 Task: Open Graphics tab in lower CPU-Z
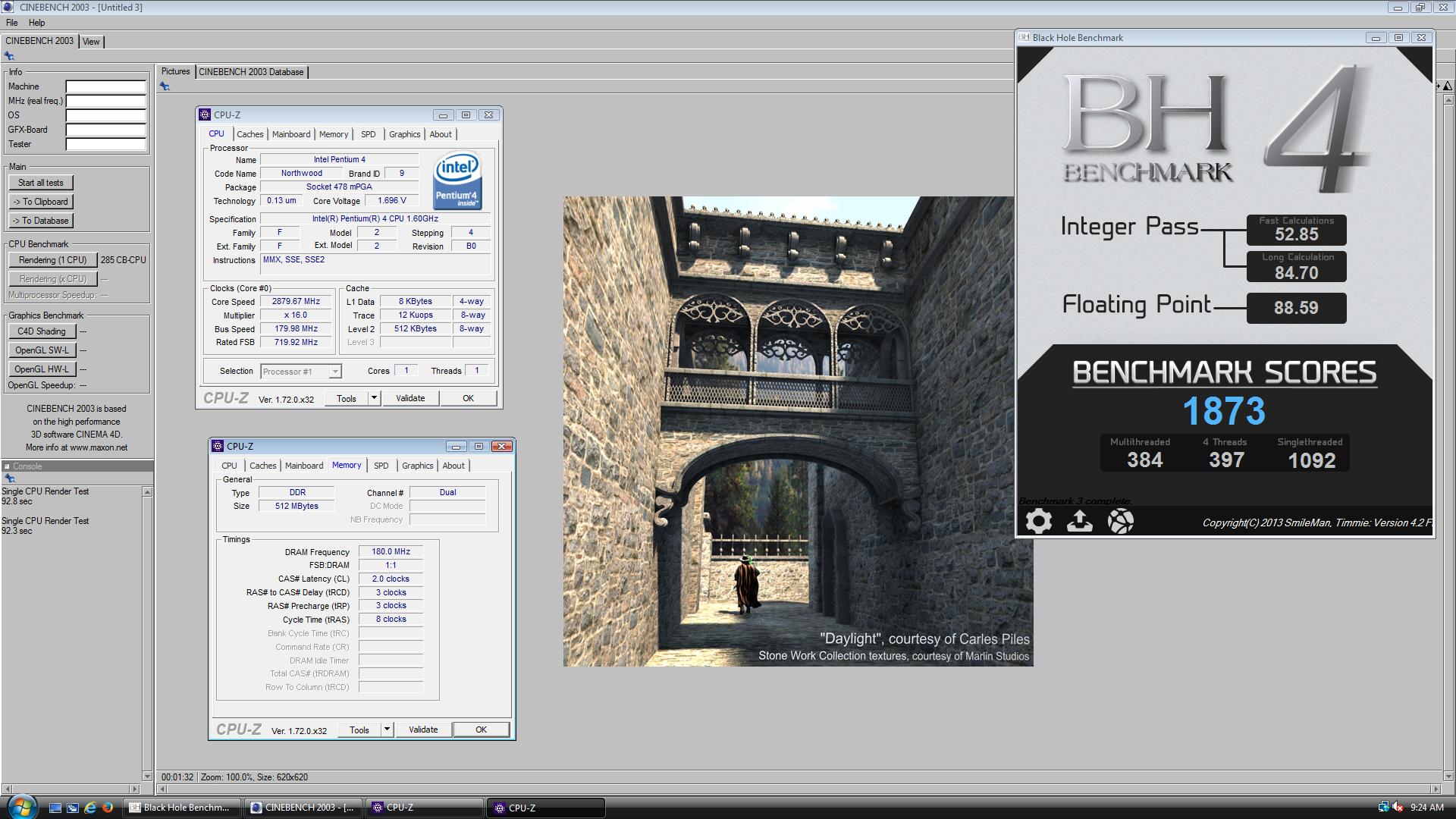417,466
